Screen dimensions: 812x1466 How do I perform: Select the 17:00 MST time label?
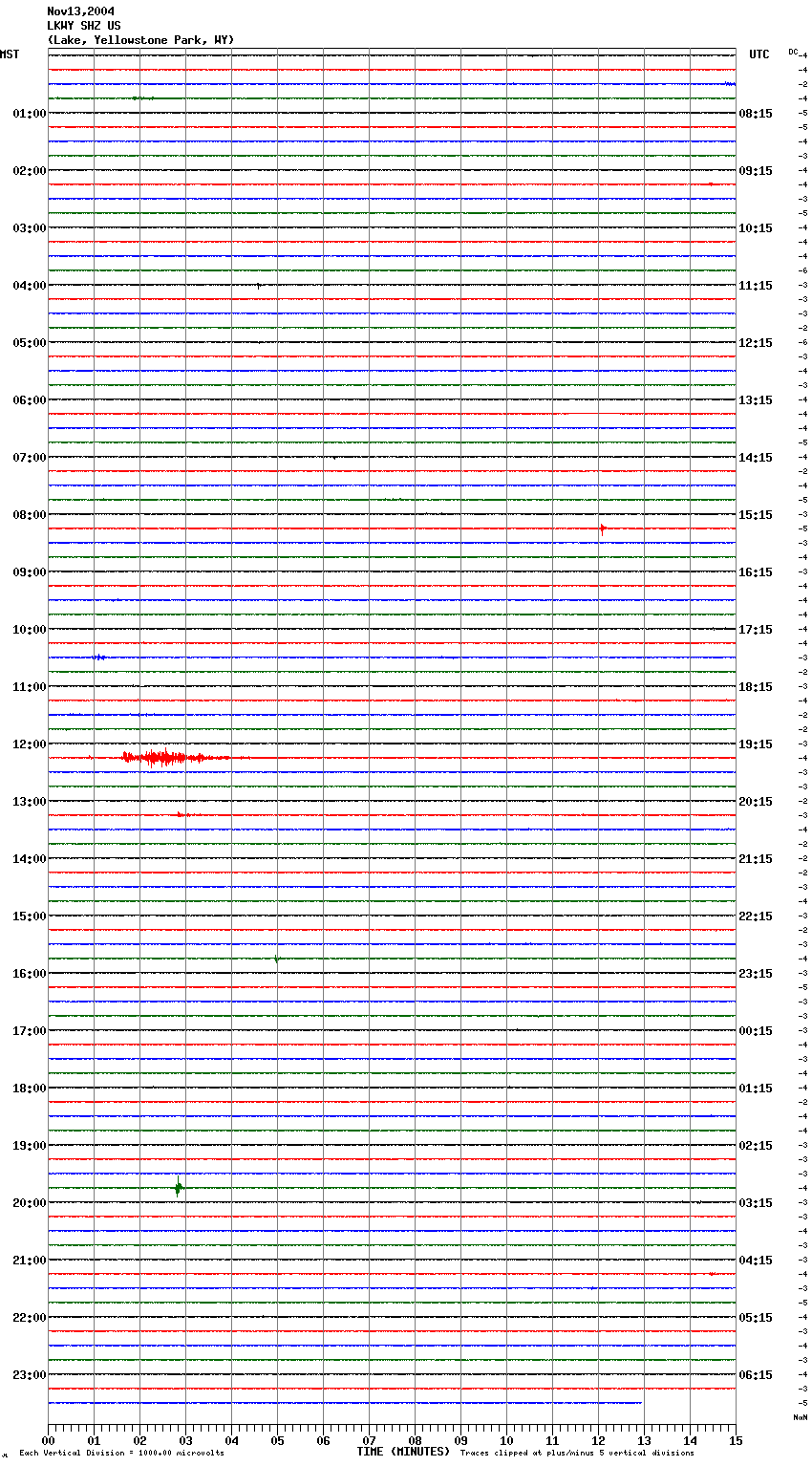29,1031
